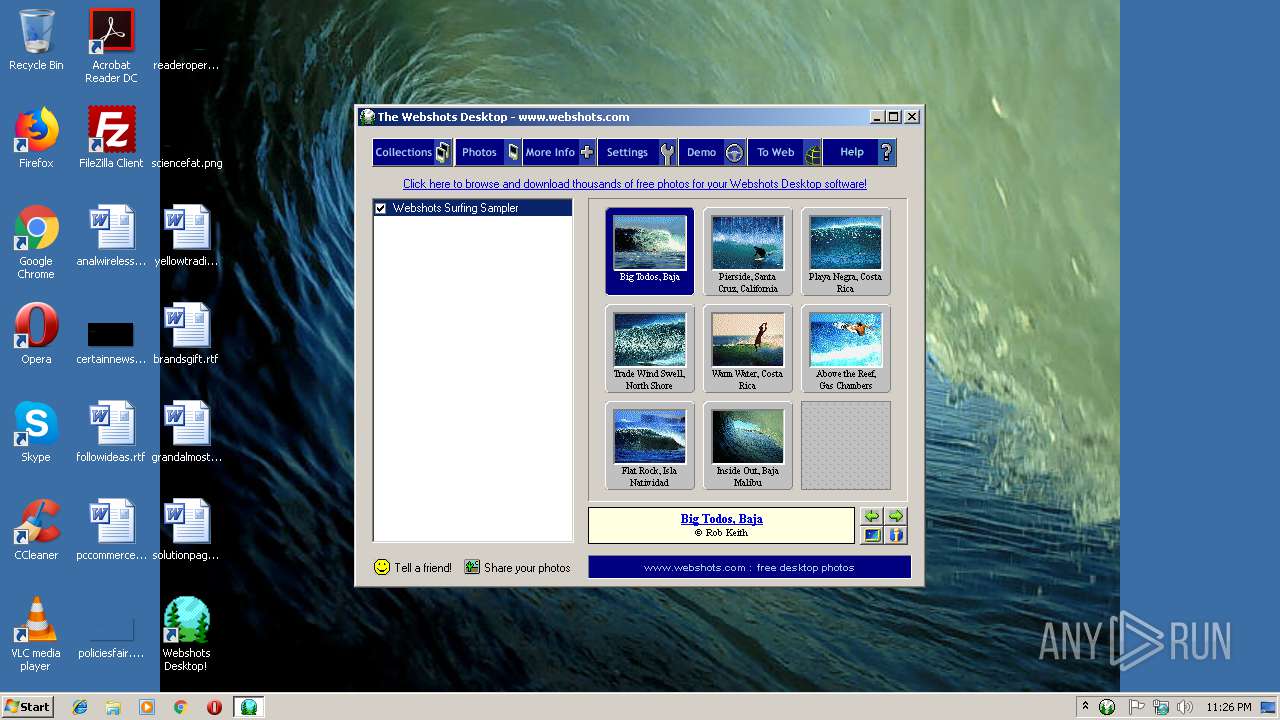Click the 11:26 PM taskbar clock
The width and height of the screenshot is (1280, 720).
tap(1228, 707)
